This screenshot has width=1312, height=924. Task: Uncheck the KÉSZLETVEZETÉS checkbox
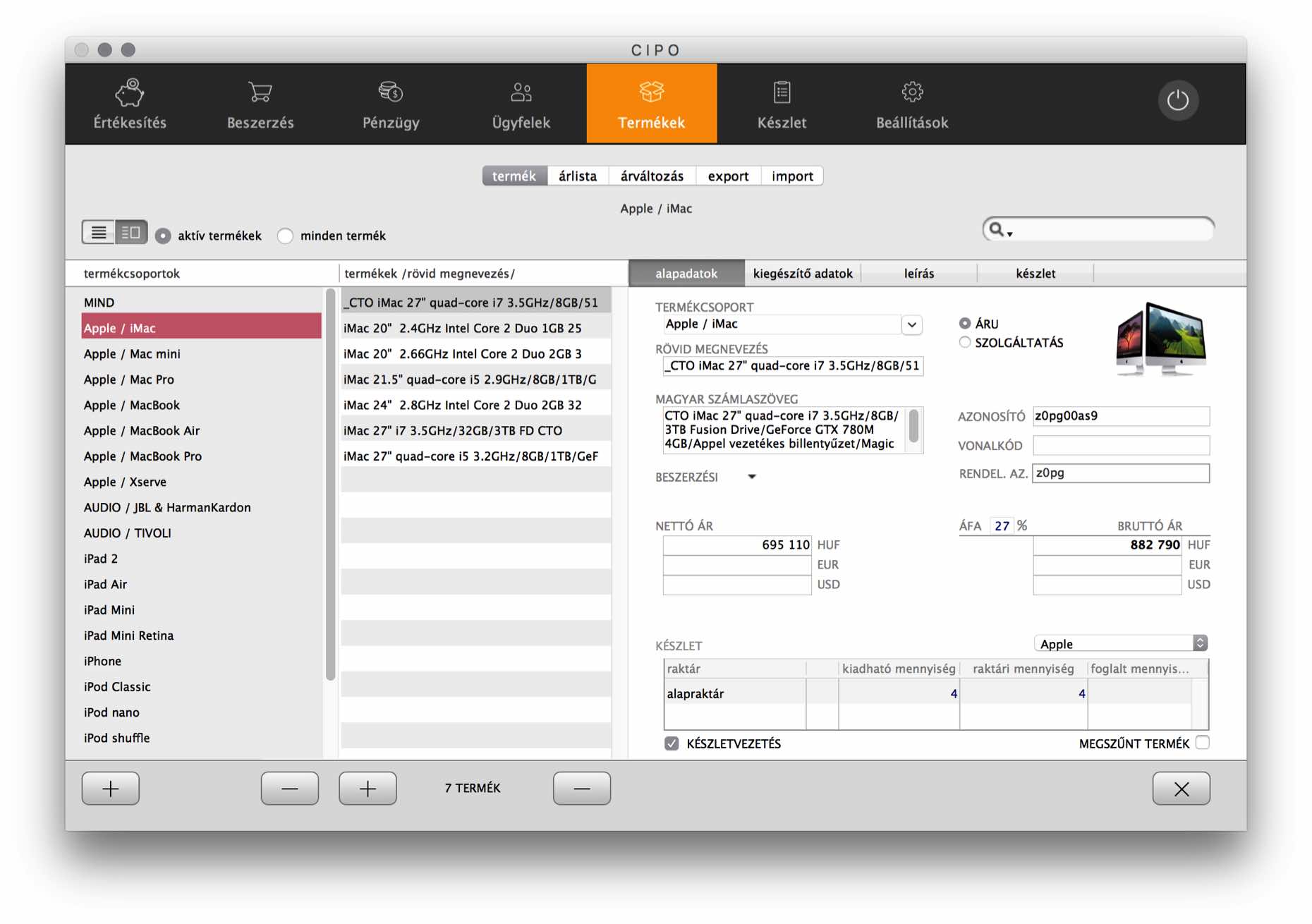[672, 743]
